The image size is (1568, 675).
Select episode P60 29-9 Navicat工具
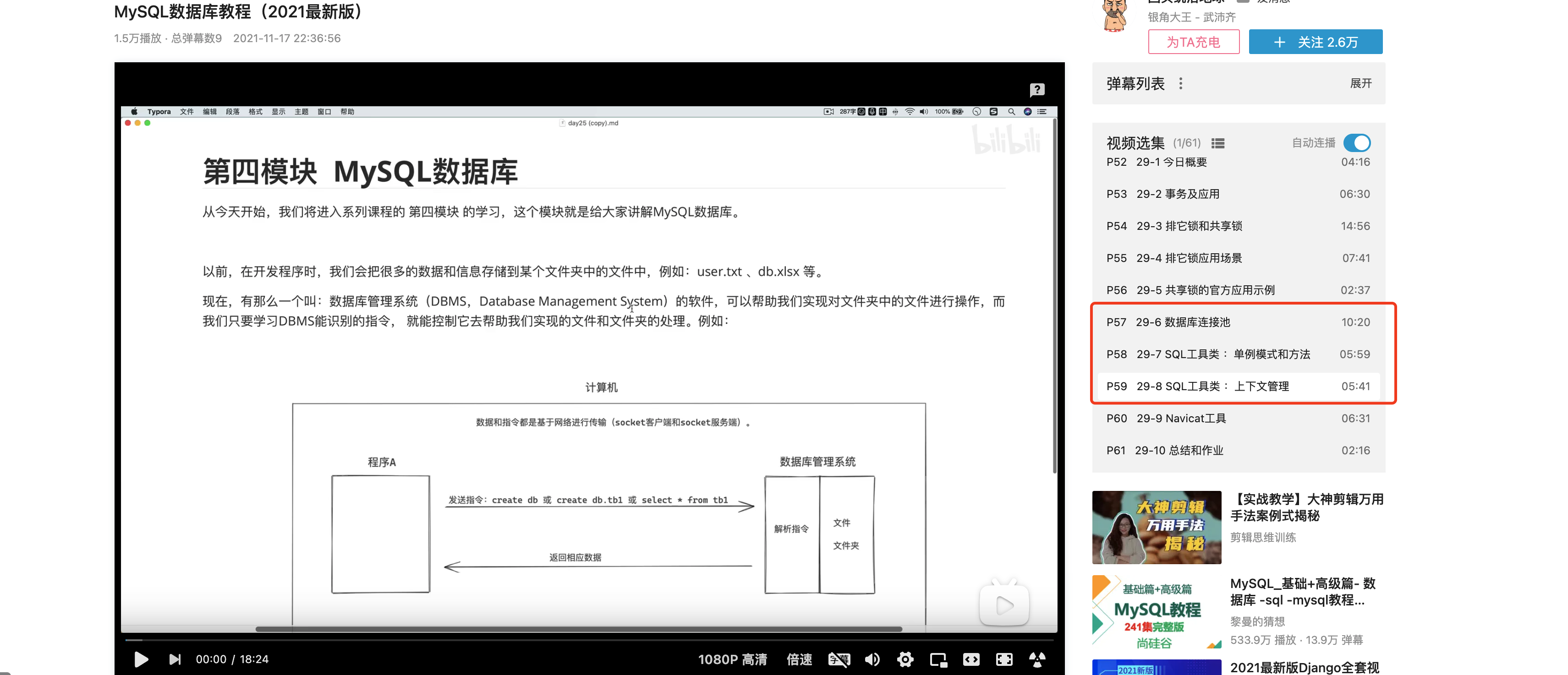pos(1238,419)
